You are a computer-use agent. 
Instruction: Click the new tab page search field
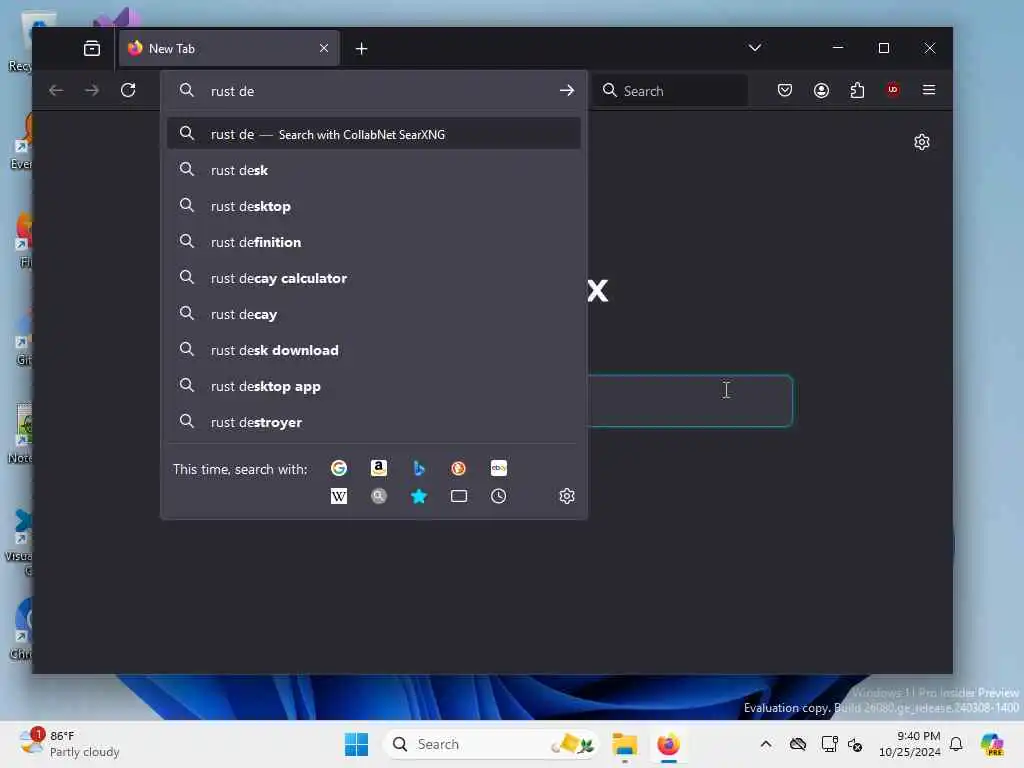click(690, 400)
